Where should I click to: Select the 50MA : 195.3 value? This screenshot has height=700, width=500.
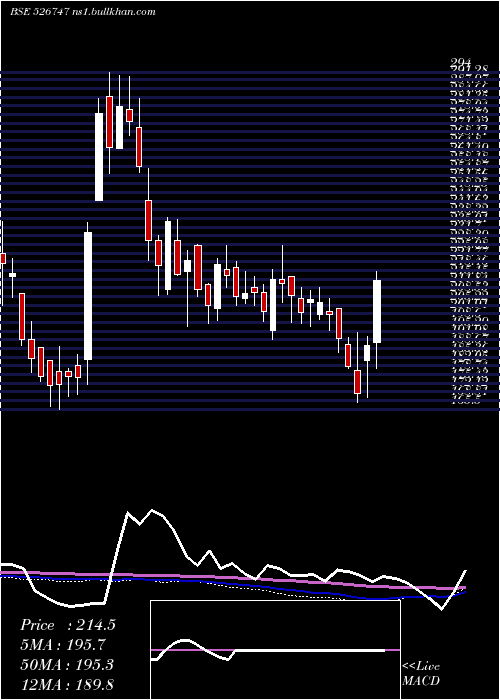click(x=67, y=665)
